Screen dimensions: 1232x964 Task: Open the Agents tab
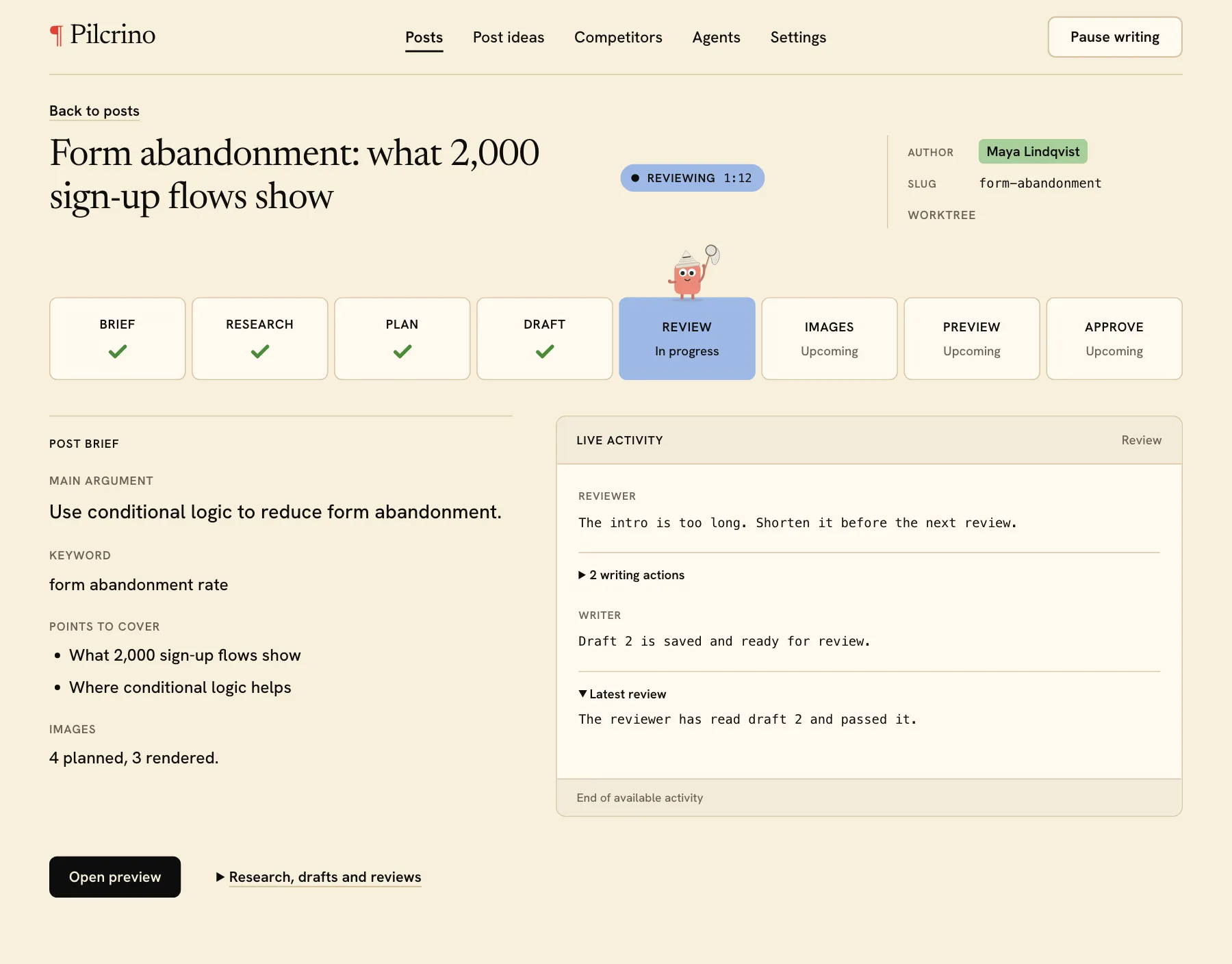[717, 37]
